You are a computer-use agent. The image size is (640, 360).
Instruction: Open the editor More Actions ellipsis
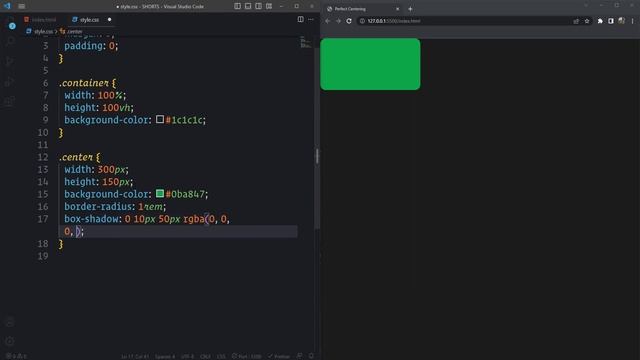311,19
